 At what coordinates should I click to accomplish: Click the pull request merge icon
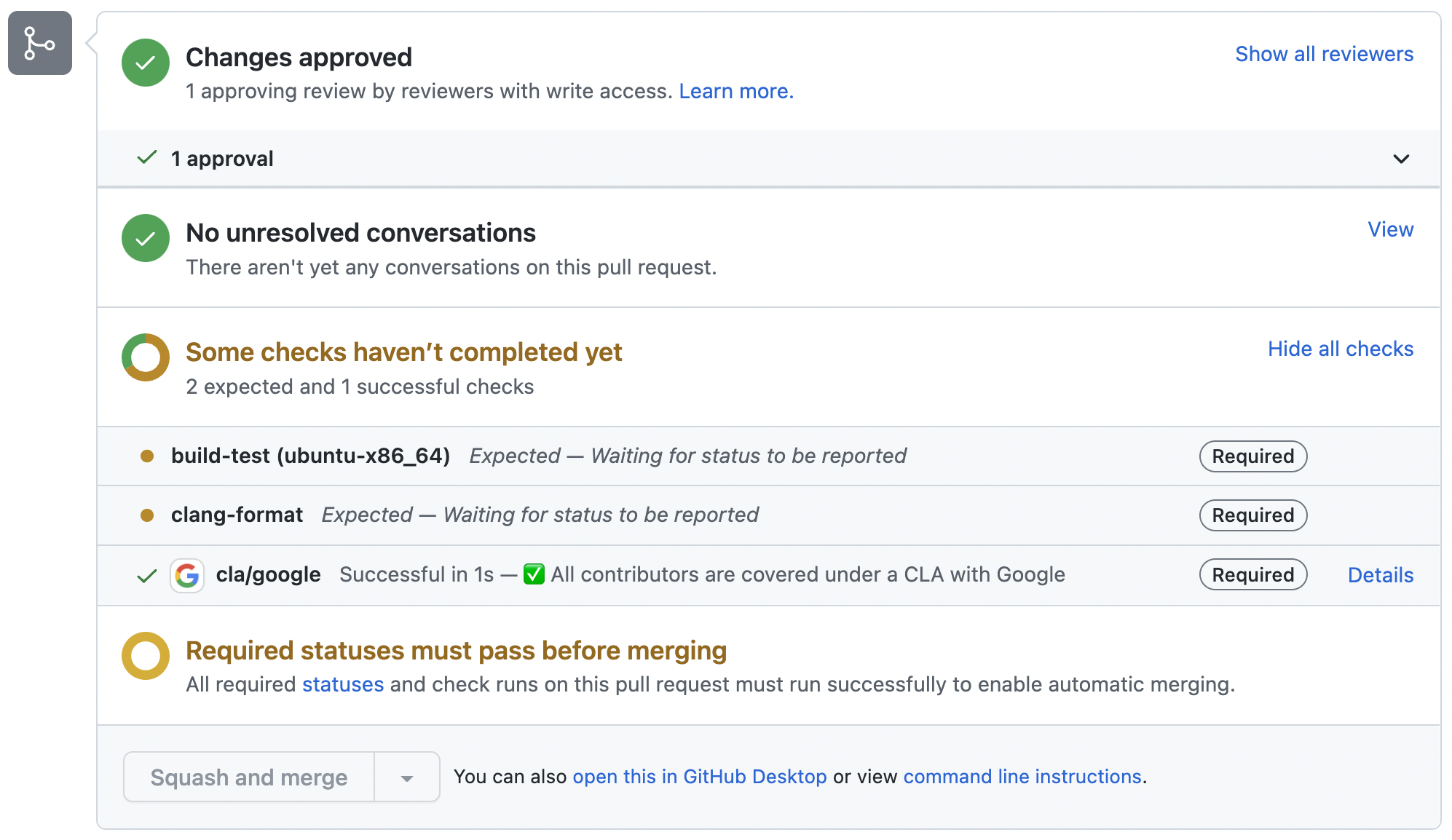click(x=39, y=44)
